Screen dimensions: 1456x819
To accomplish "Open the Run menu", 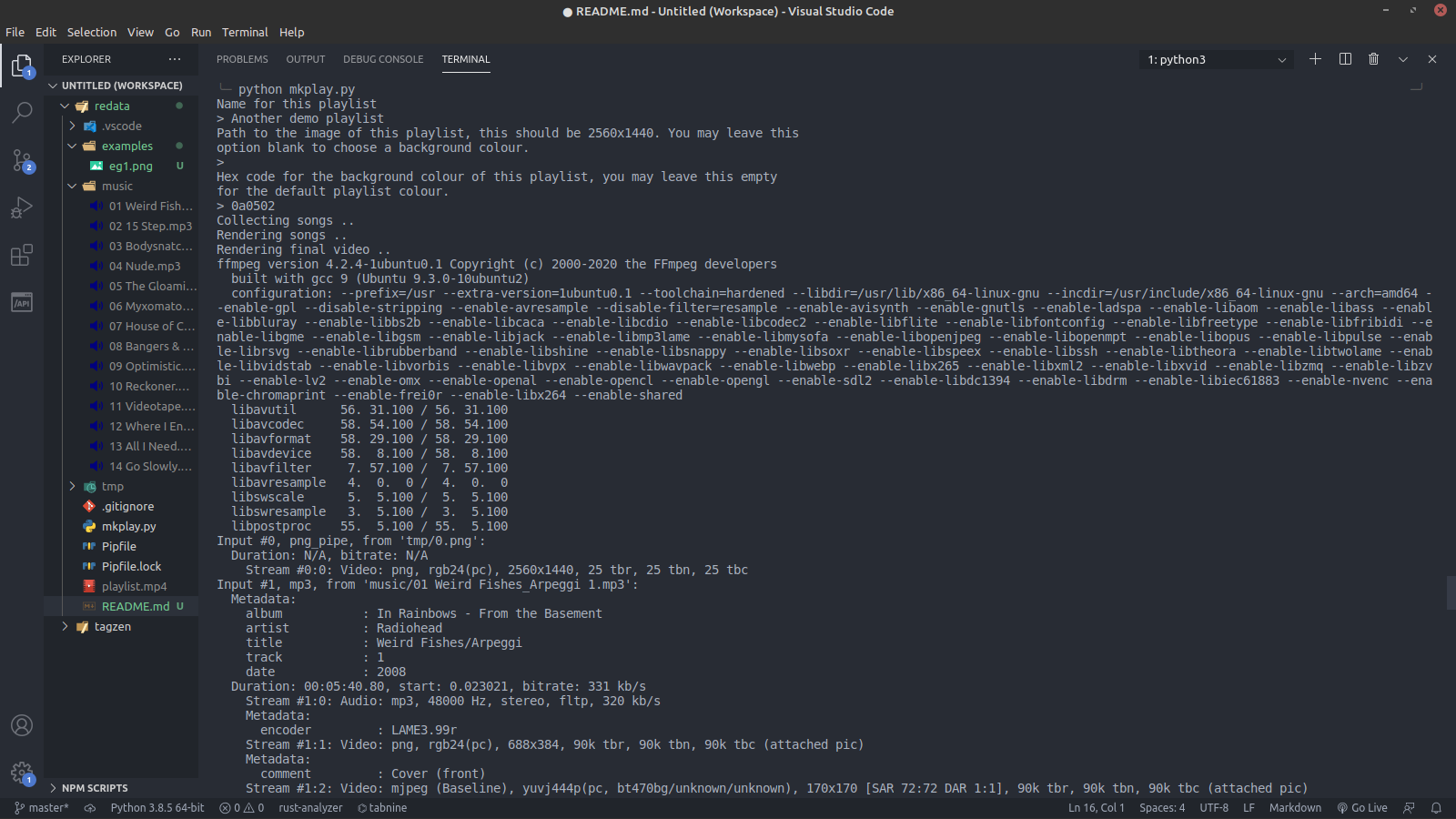I will click(x=201, y=32).
